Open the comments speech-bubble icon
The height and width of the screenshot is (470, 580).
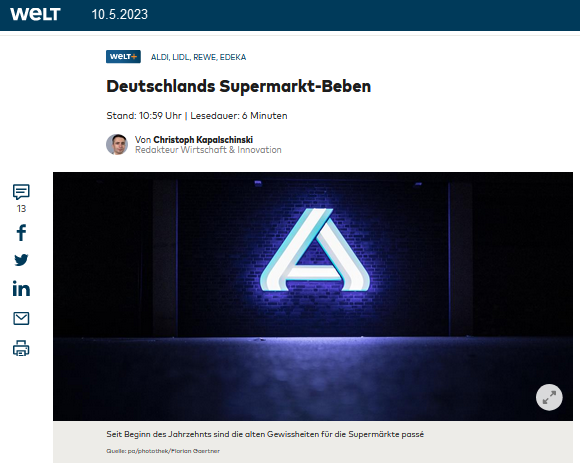point(21,192)
